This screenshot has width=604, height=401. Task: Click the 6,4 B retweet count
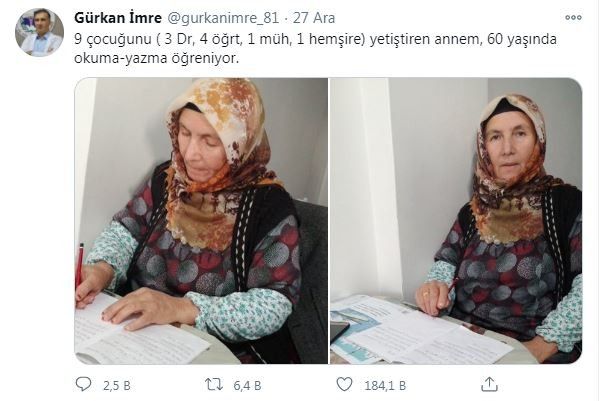point(247,386)
